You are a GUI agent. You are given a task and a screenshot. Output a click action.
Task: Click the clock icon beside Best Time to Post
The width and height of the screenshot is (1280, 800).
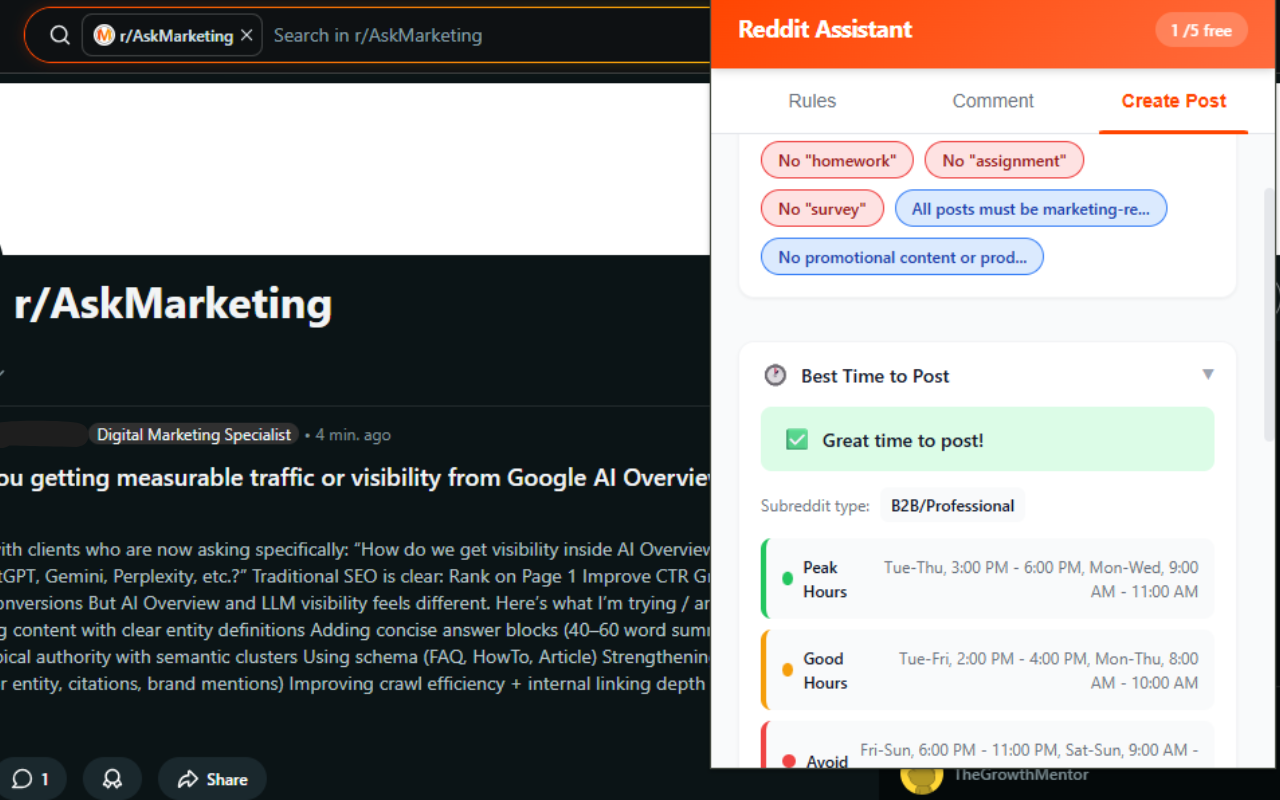[x=775, y=375]
